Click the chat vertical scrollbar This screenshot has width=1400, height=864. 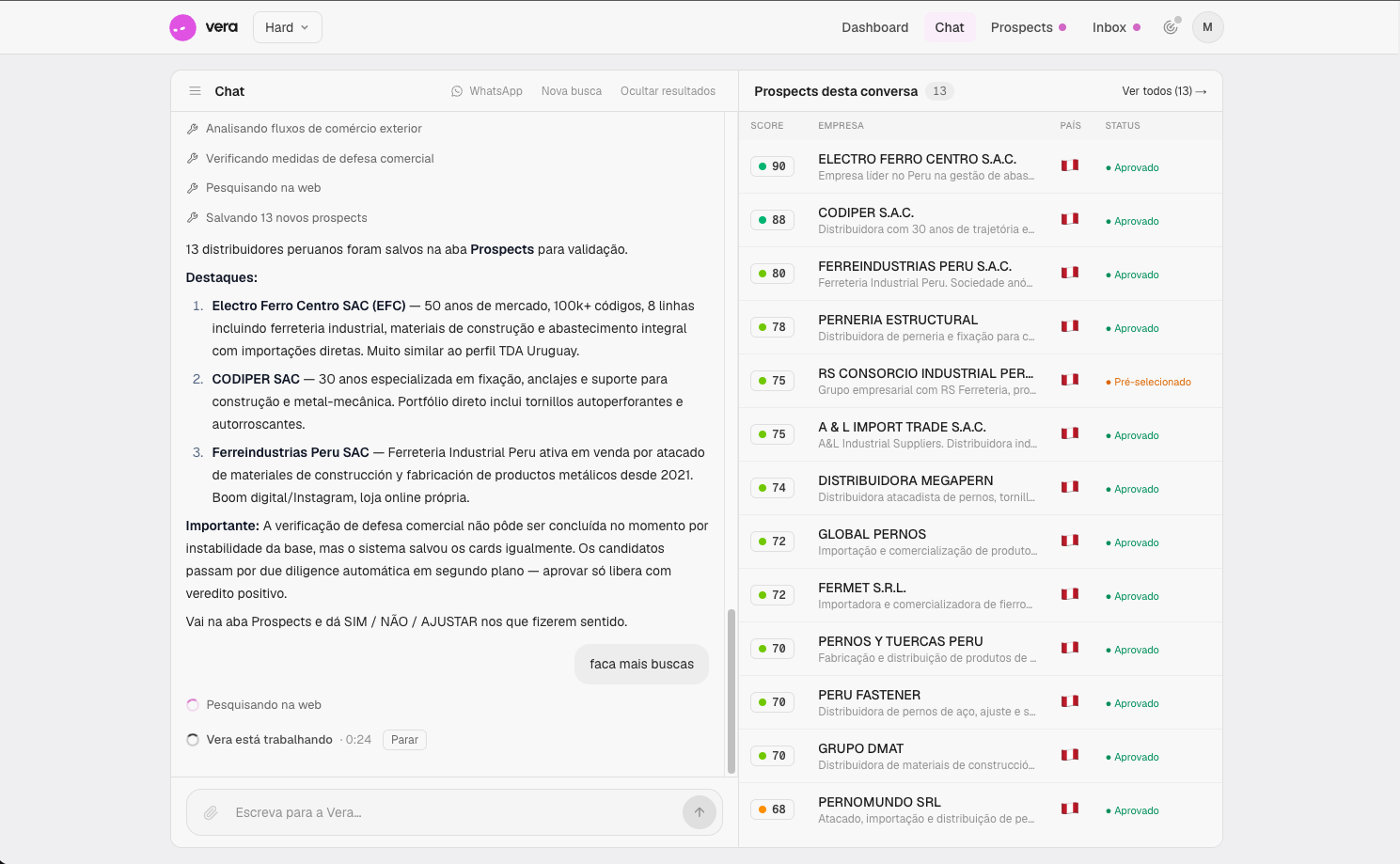[x=731, y=691]
